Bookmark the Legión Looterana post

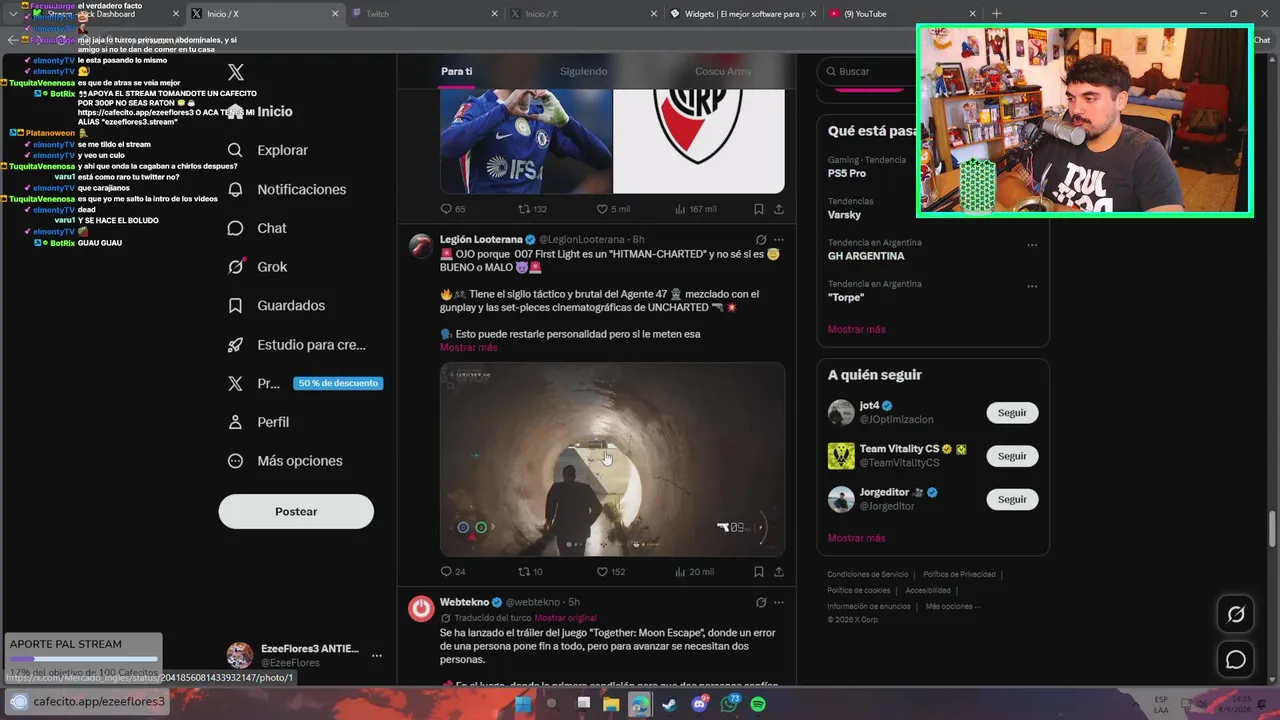click(x=759, y=572)
